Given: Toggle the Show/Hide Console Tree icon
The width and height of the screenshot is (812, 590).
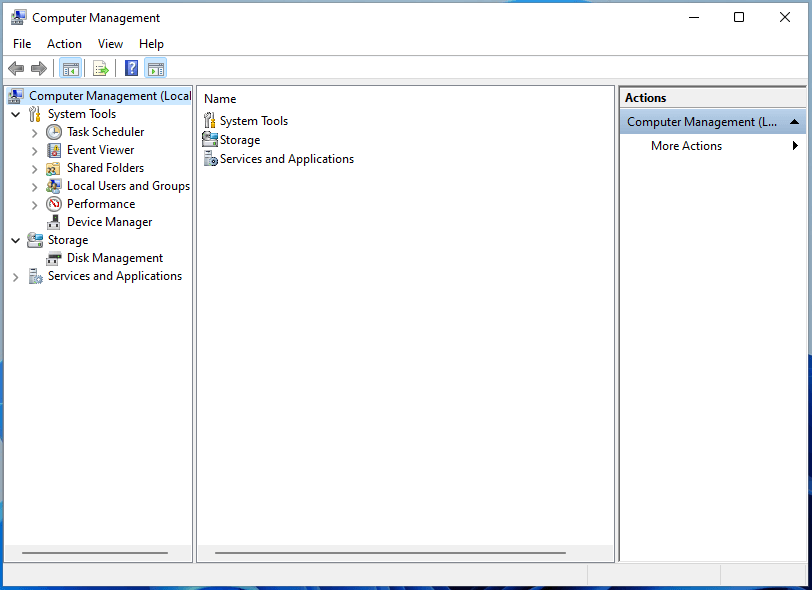Looking at the screenshot, I should tap(70, 68).
